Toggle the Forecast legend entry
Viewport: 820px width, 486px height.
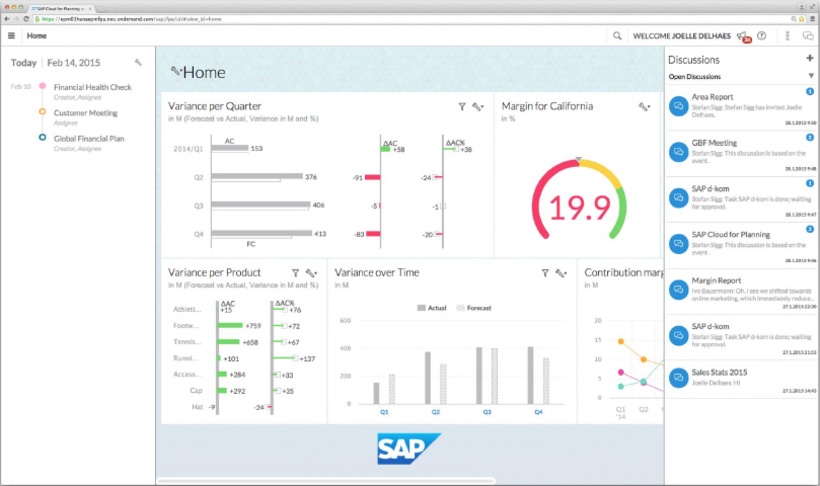[x=474, y=308]
